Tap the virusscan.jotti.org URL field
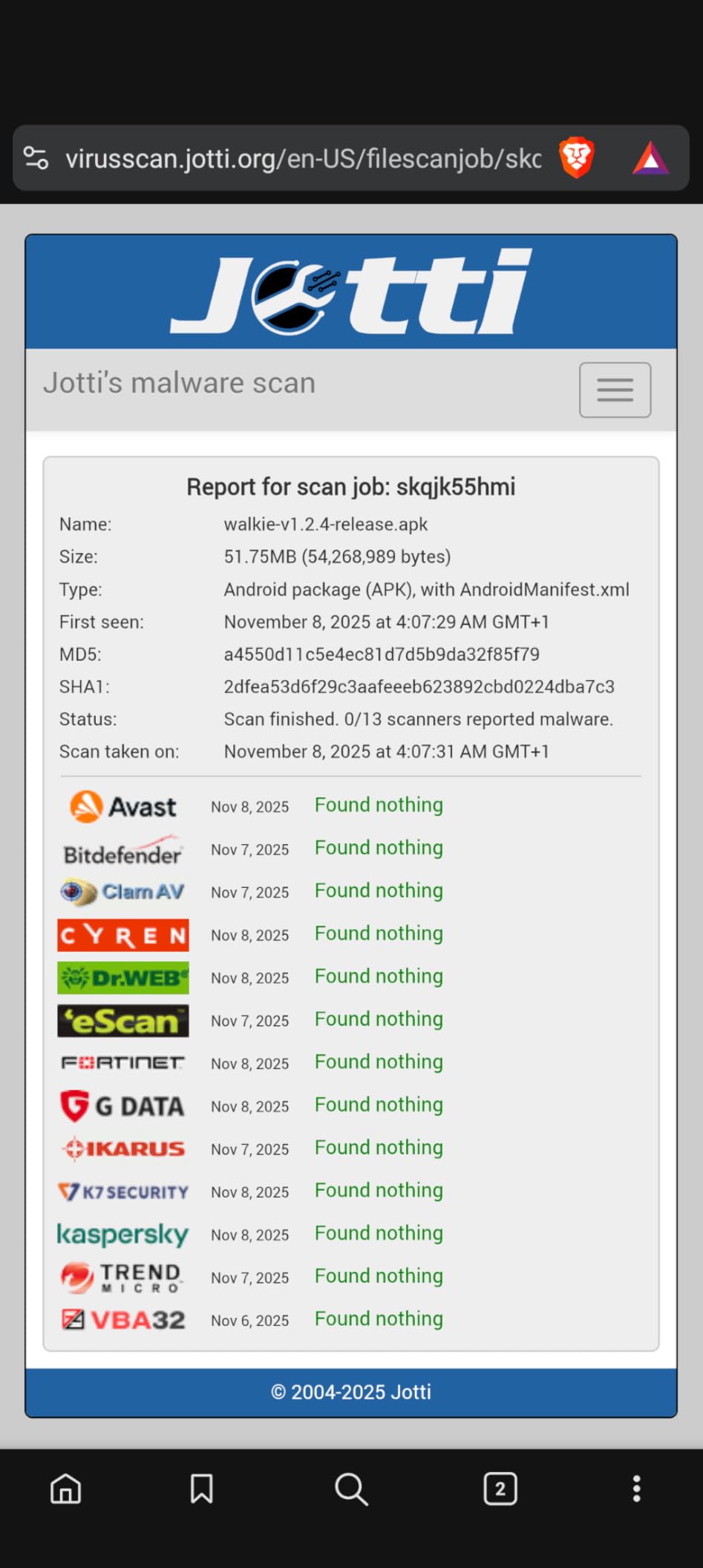Screen dimensions: 703x1568 click(303, 158)
